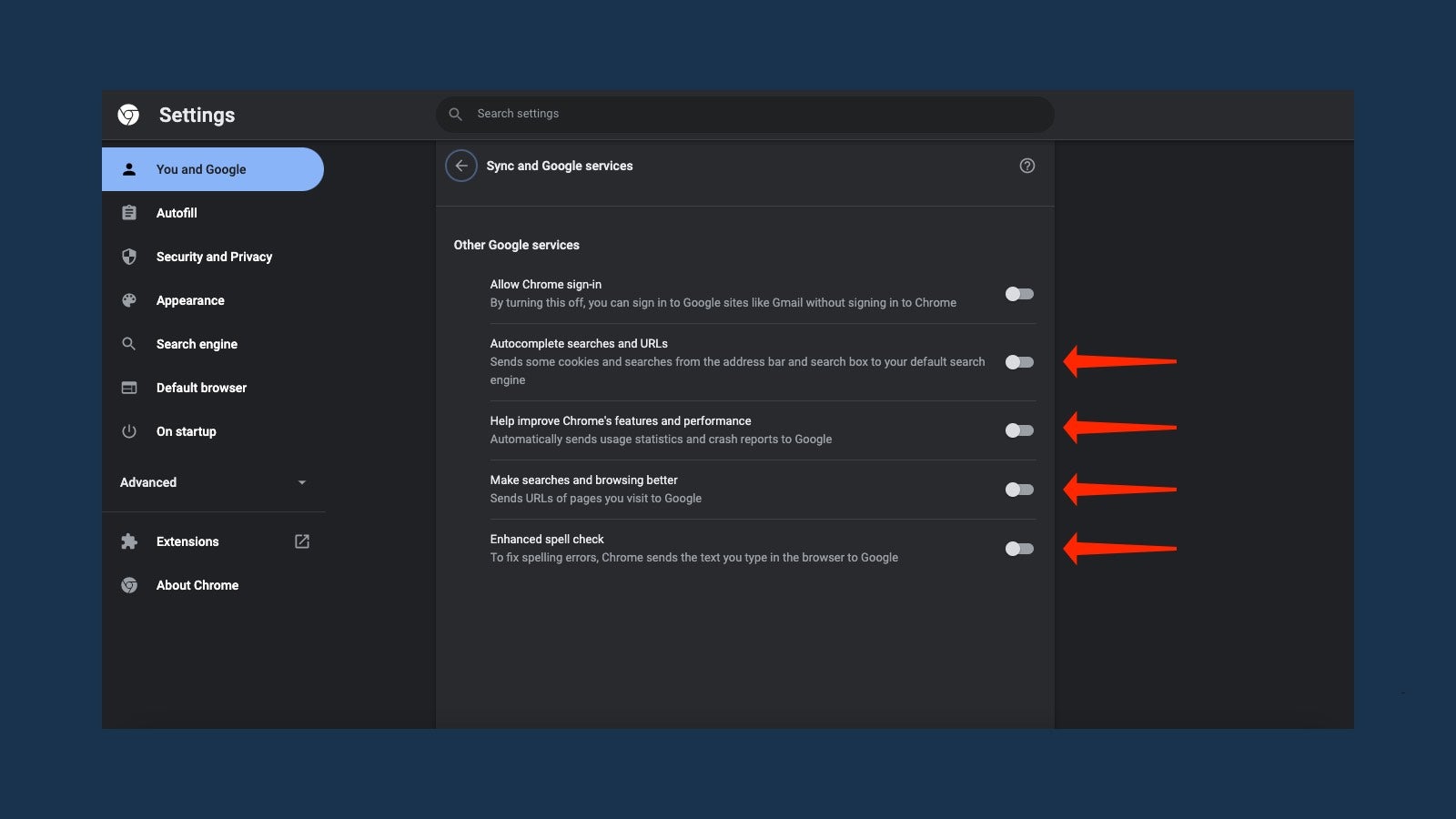Click Make searches and browsing better label

point(584,480)
